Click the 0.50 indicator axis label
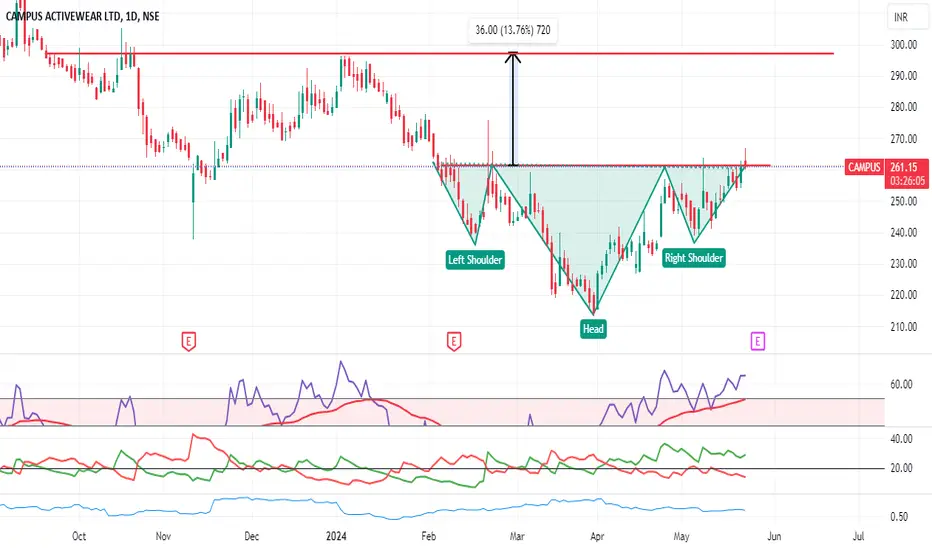 coord(899,517)
